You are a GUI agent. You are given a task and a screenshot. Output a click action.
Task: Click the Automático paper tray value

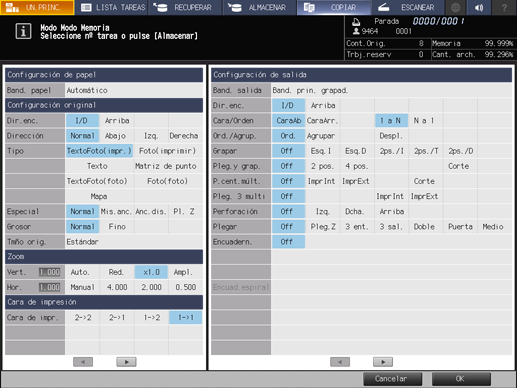134,90
